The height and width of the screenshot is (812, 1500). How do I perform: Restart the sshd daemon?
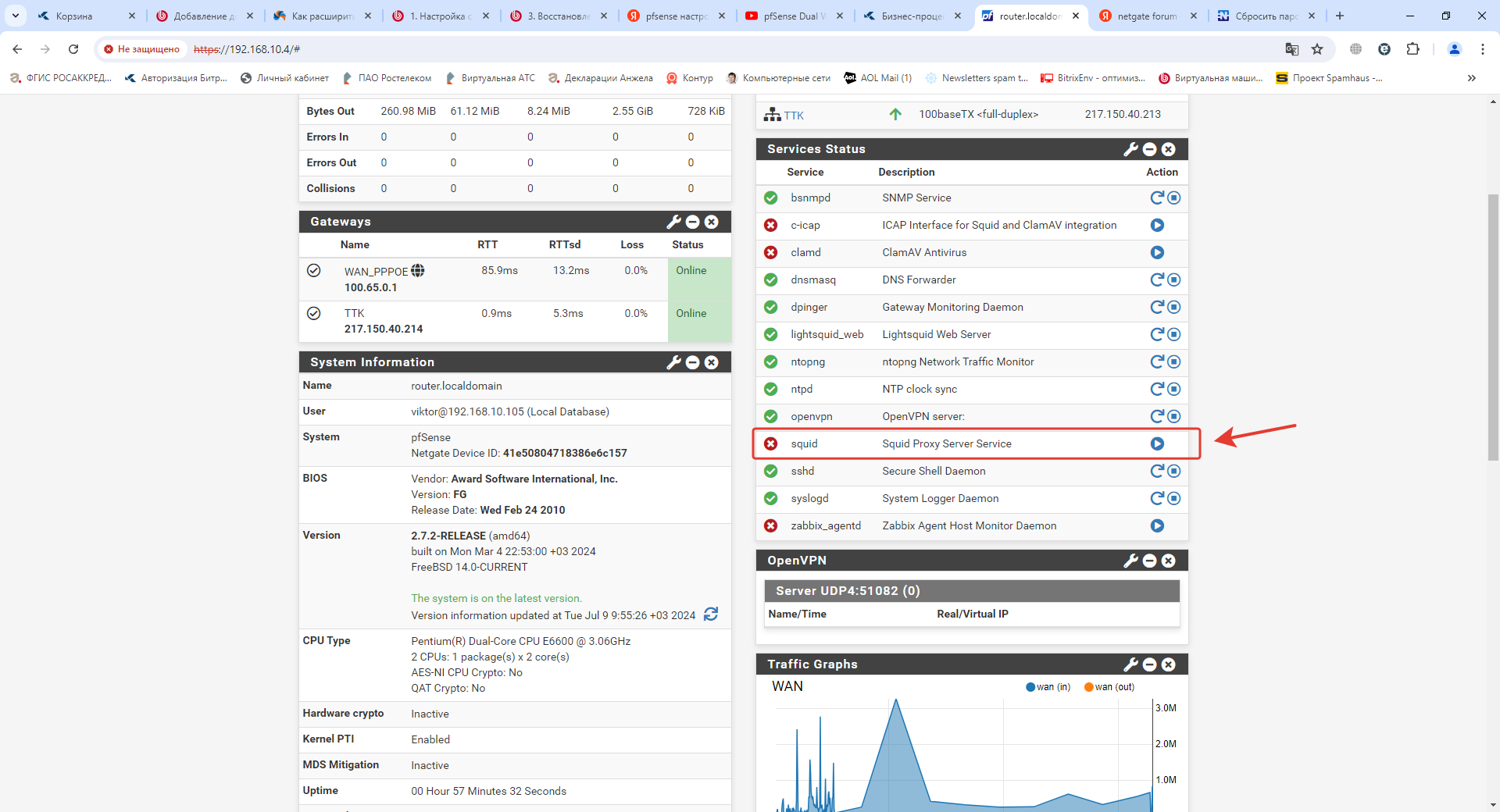click(x=1157, y=471)
